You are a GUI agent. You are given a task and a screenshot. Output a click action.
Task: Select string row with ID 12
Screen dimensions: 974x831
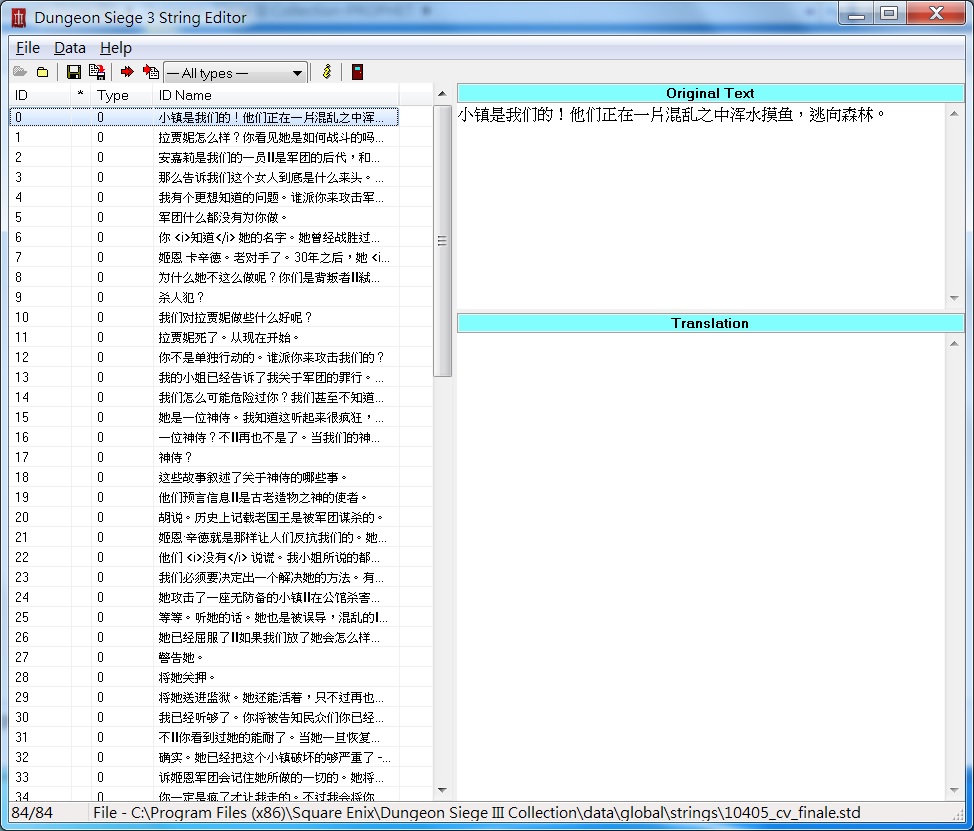click(204, 357)
